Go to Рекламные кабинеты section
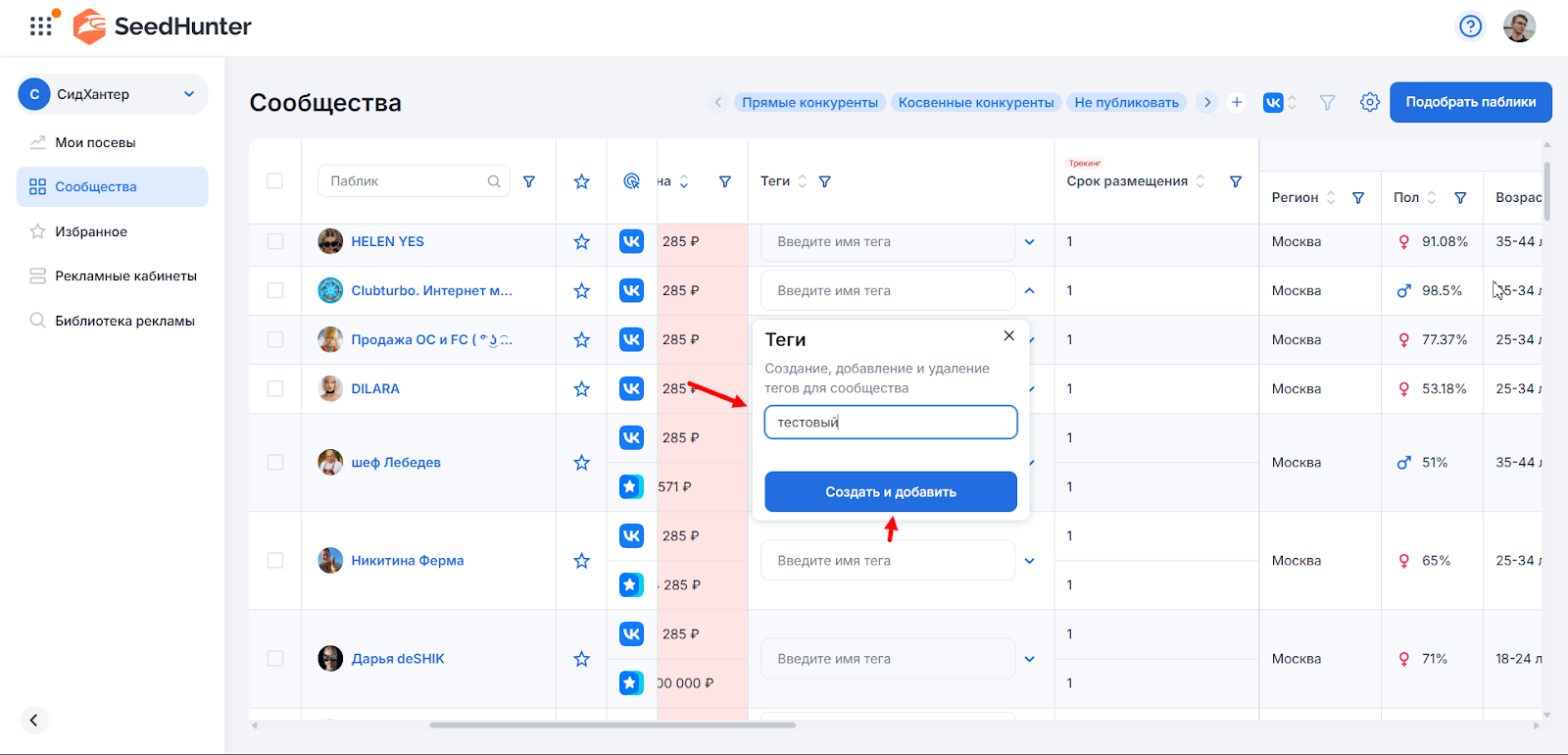 click(125, 277)
